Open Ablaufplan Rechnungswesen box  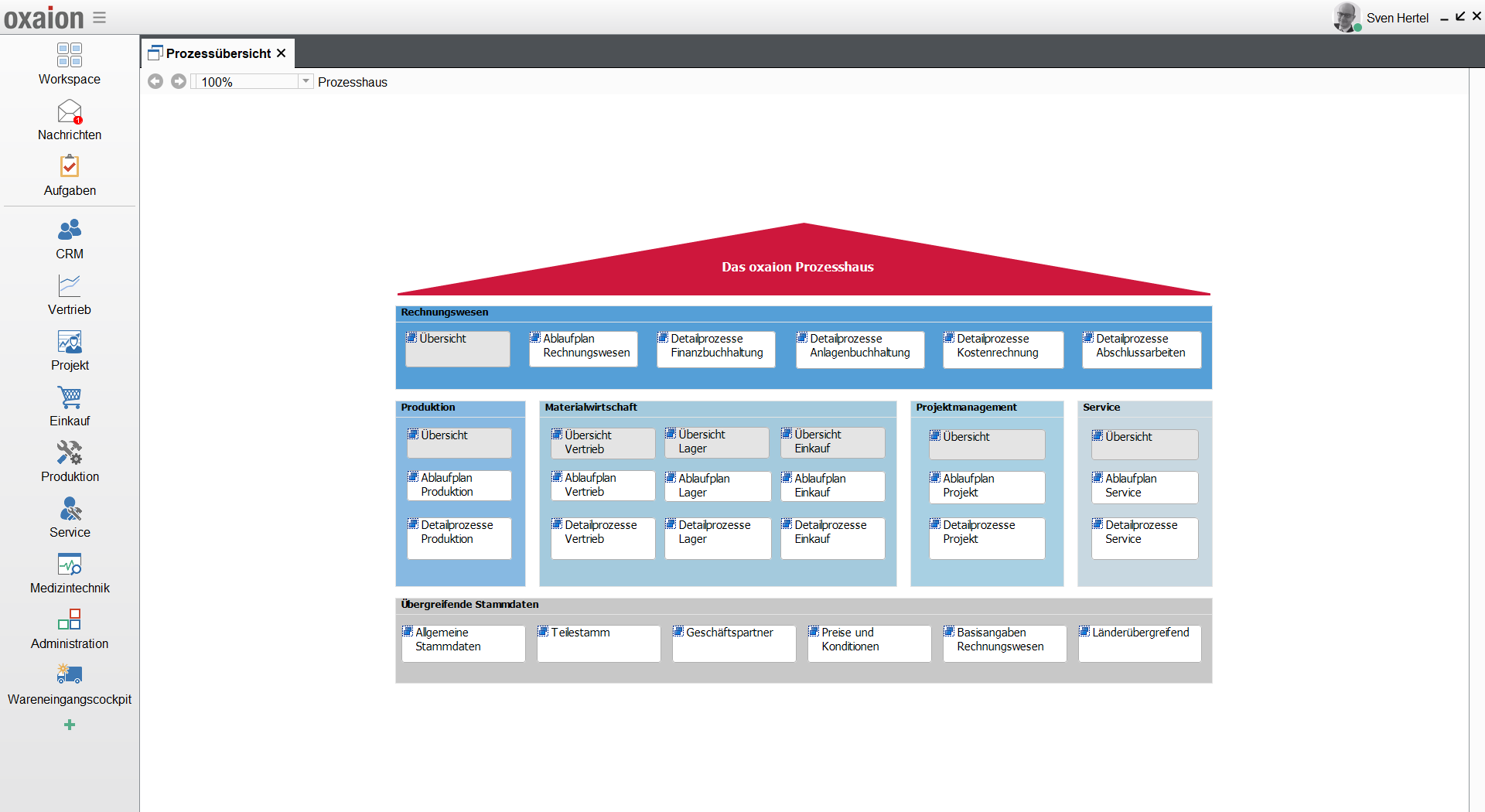click(x=583, y=349)
